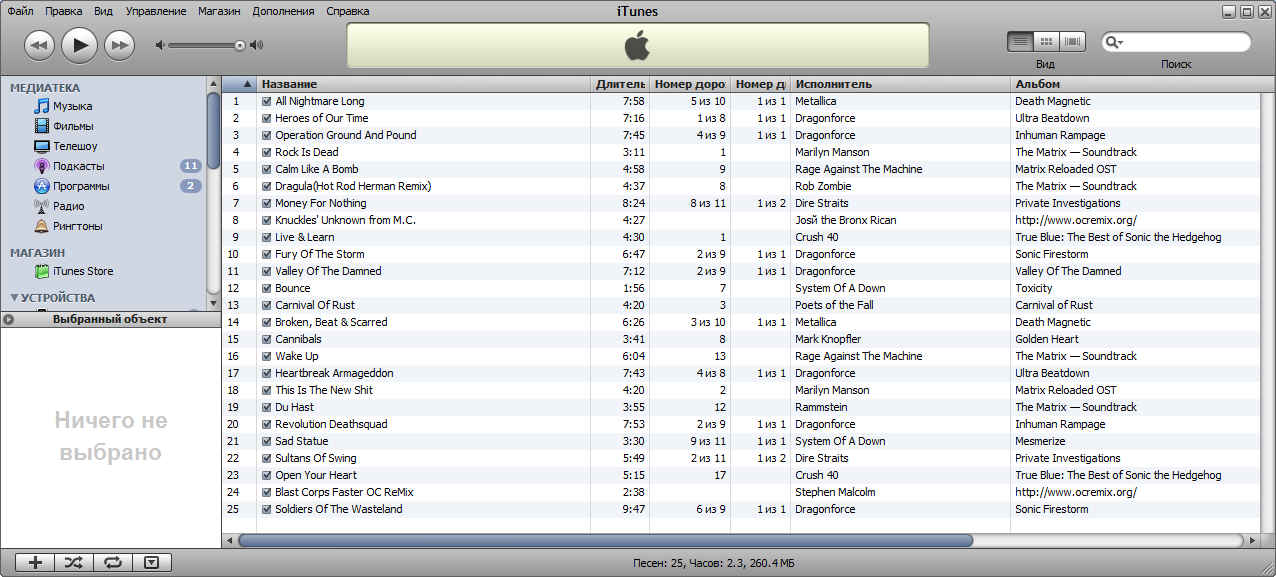Open Радио in the sidebar
This screenshot has height=577, width=1276.
[x=68, y=206]
